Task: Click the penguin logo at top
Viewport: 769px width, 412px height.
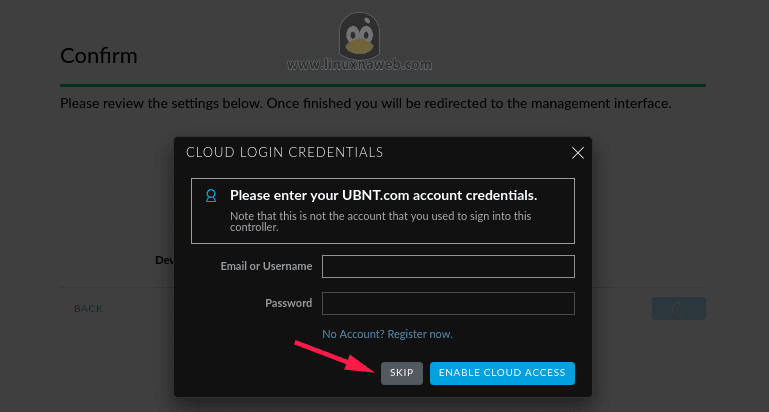Action: tap(359, 35)
